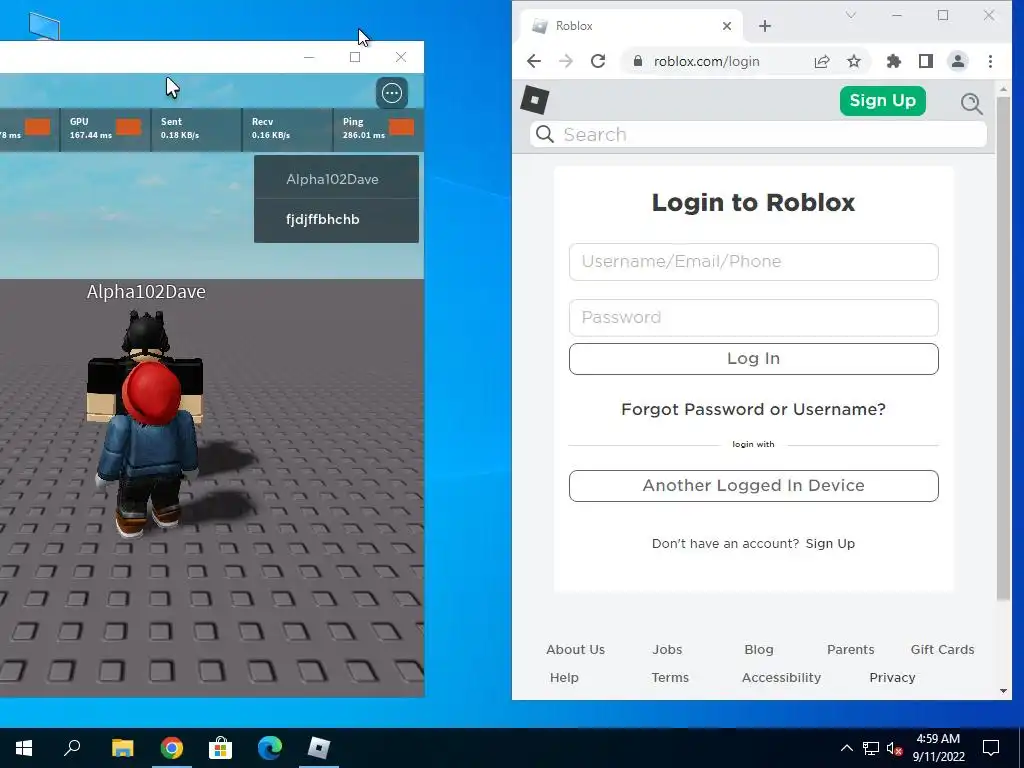The image size is (1024, 768).
Task: Open the notification center icon
Action: [991, 748]
